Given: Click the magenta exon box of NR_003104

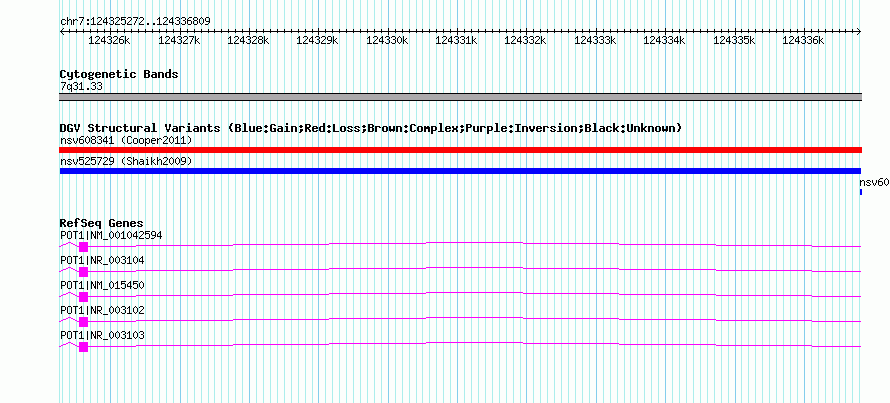Looking at the screenshot, I should 83,272.
